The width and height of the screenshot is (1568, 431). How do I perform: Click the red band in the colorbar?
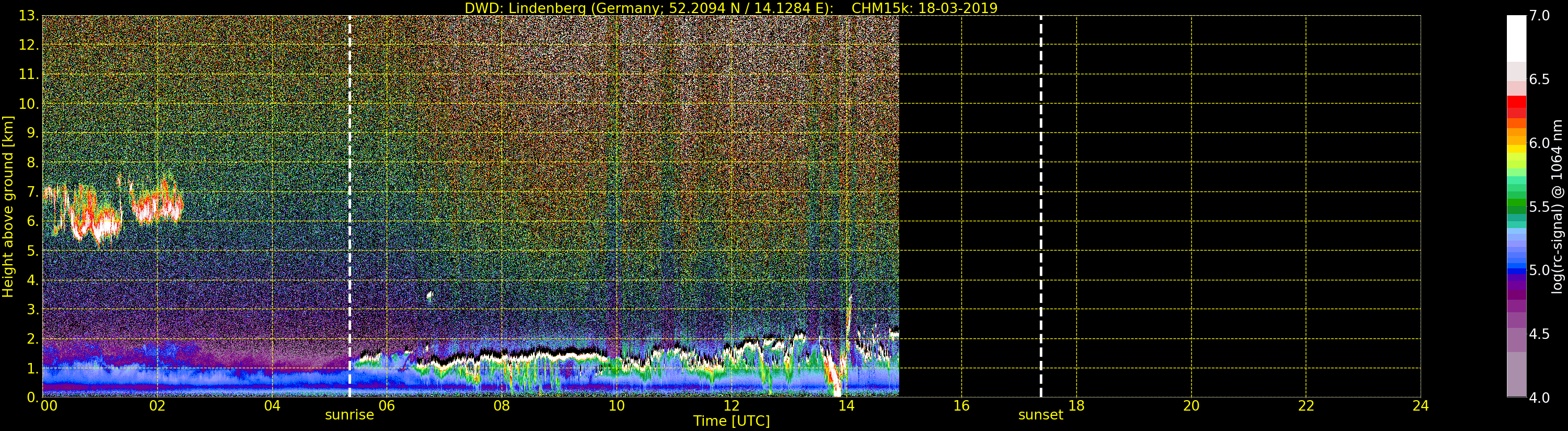(x=1516, y=107)
